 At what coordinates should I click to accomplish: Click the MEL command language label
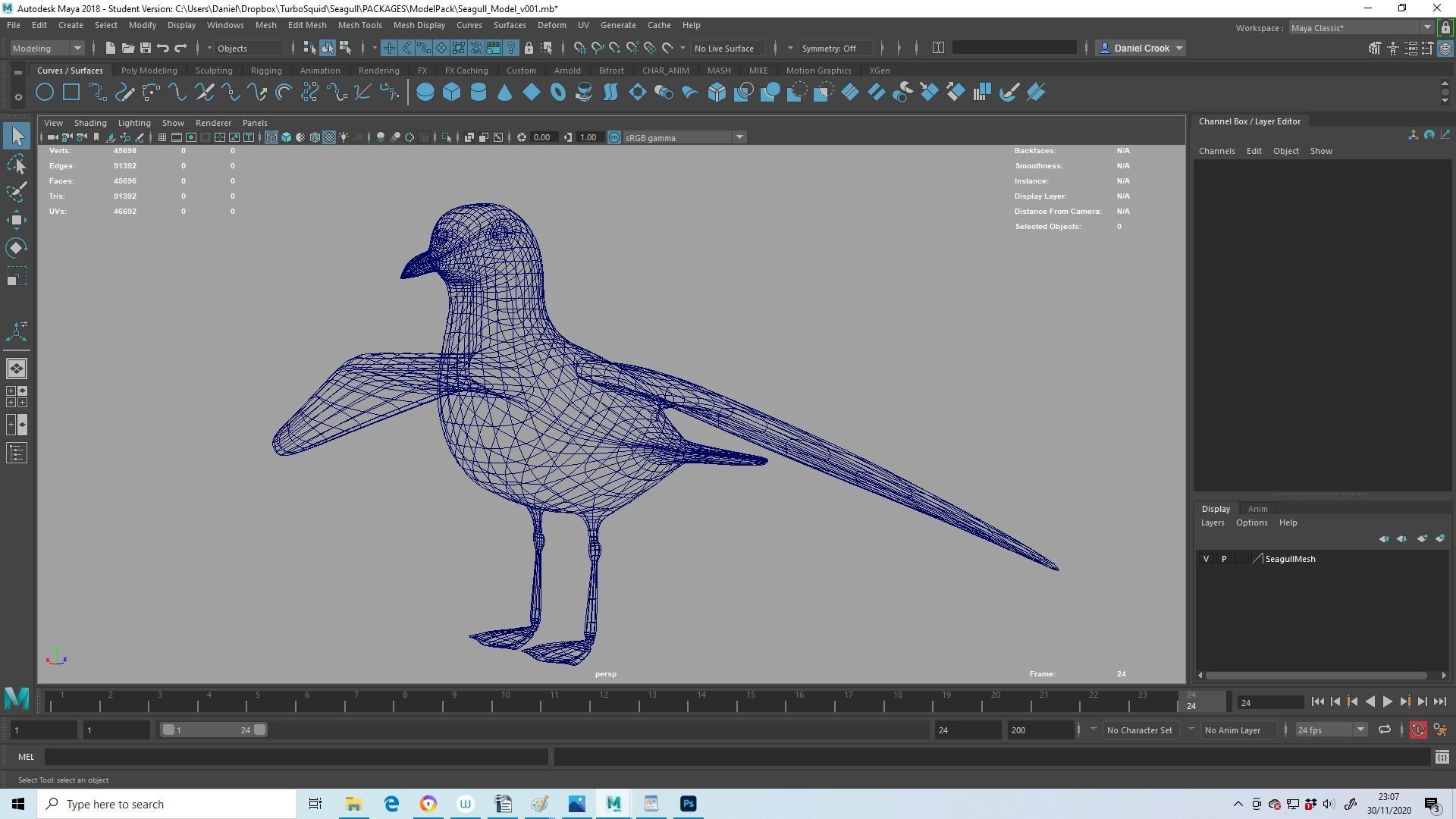pos(26,757)
